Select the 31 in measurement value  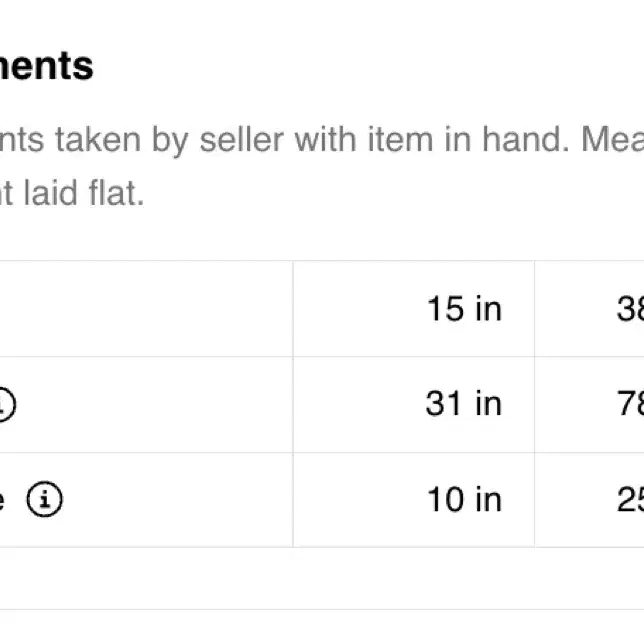[x=464, y=404]
